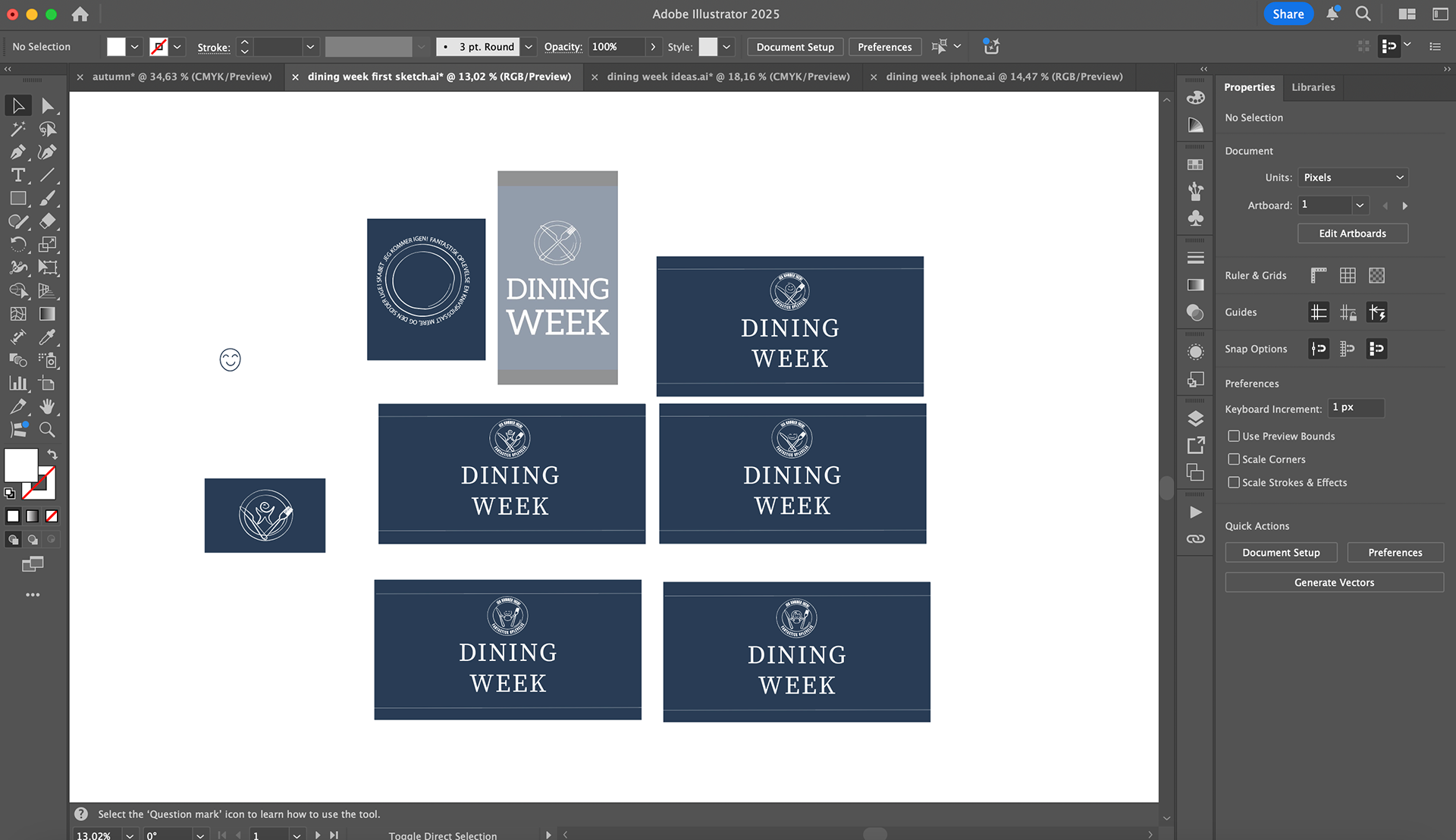Viewport: 1456px width, 840px height.
Task: Select the Type tool
Action: pos(18,175)
